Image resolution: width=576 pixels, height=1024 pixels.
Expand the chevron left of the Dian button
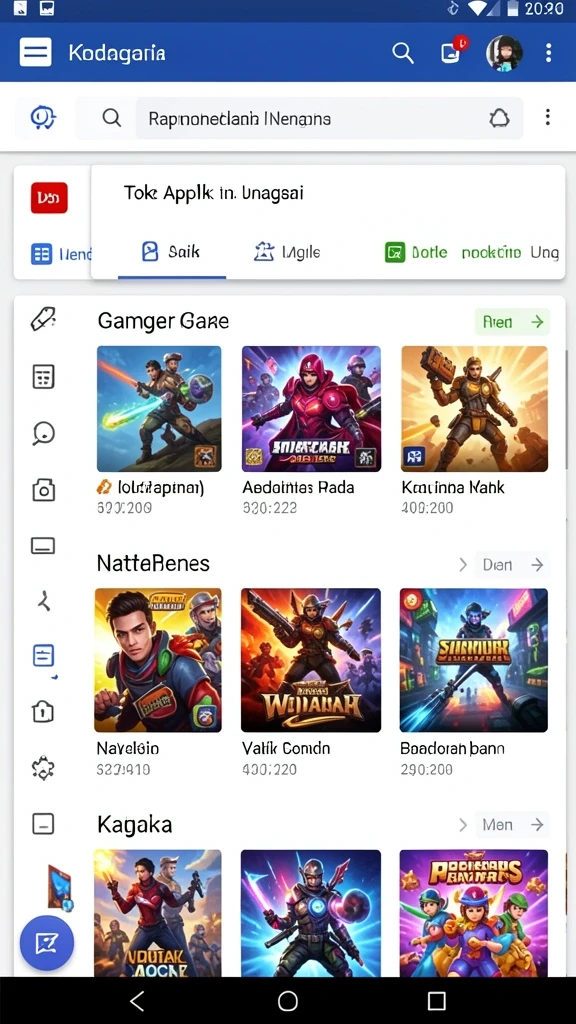[x=462, y=564]
